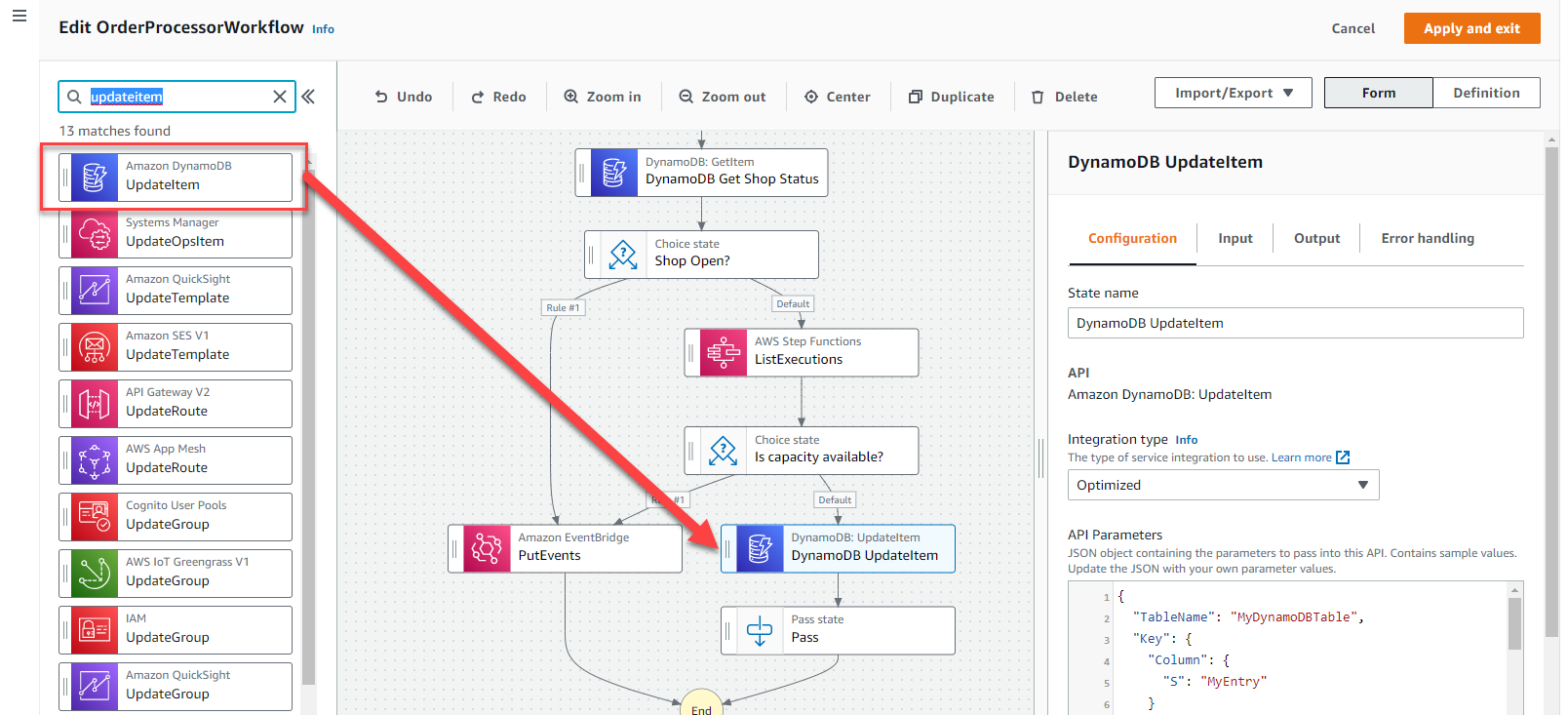Click Apply and exit button
Image resolution: width=1568 pixels, height=715 pixels.
pyautogui.click(x=1471, y=28)
